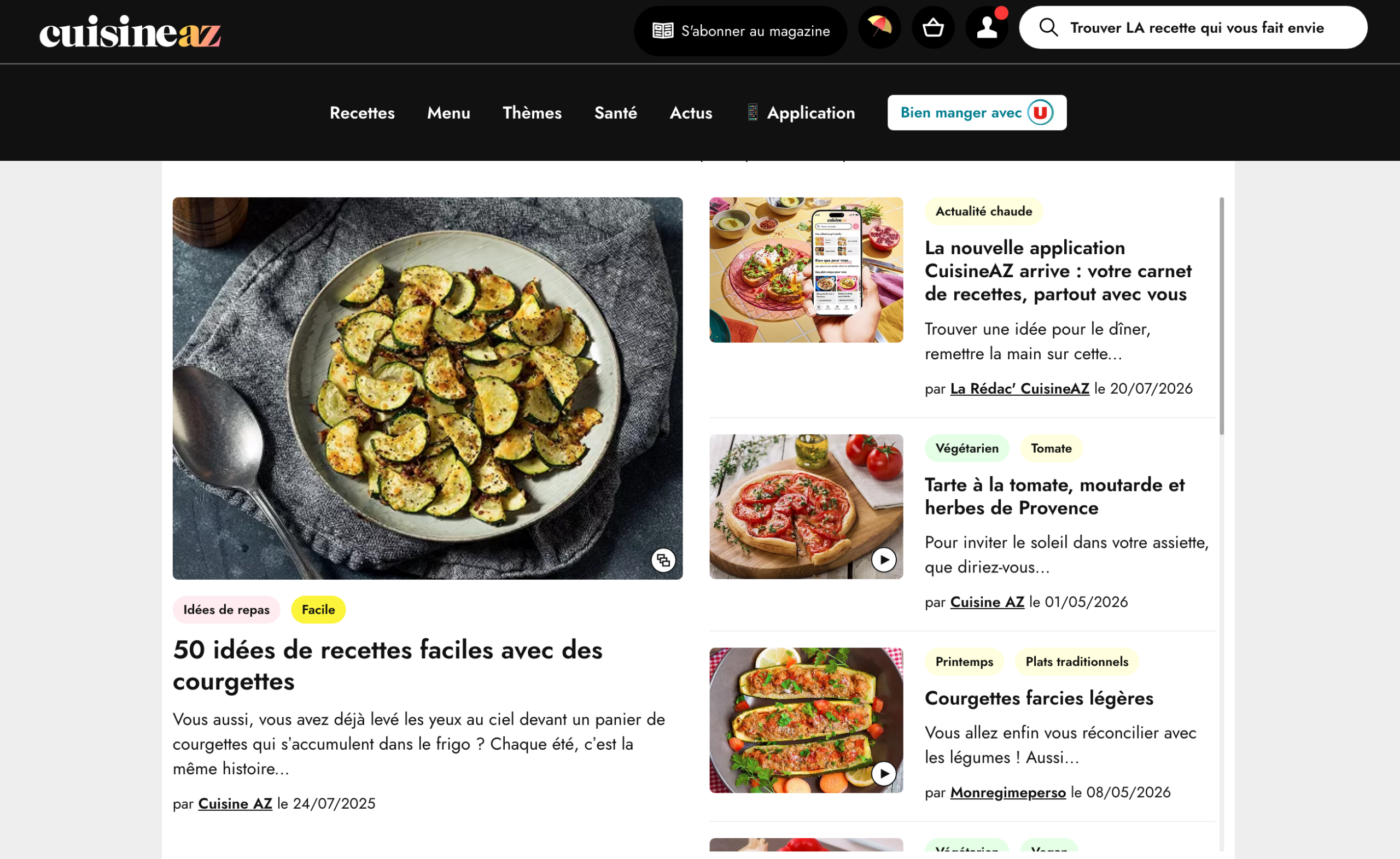The width and height of the screenshot is (1400, 859).
Task: Open Tarte à la tomate recipe title
Action: point(1054,496)
